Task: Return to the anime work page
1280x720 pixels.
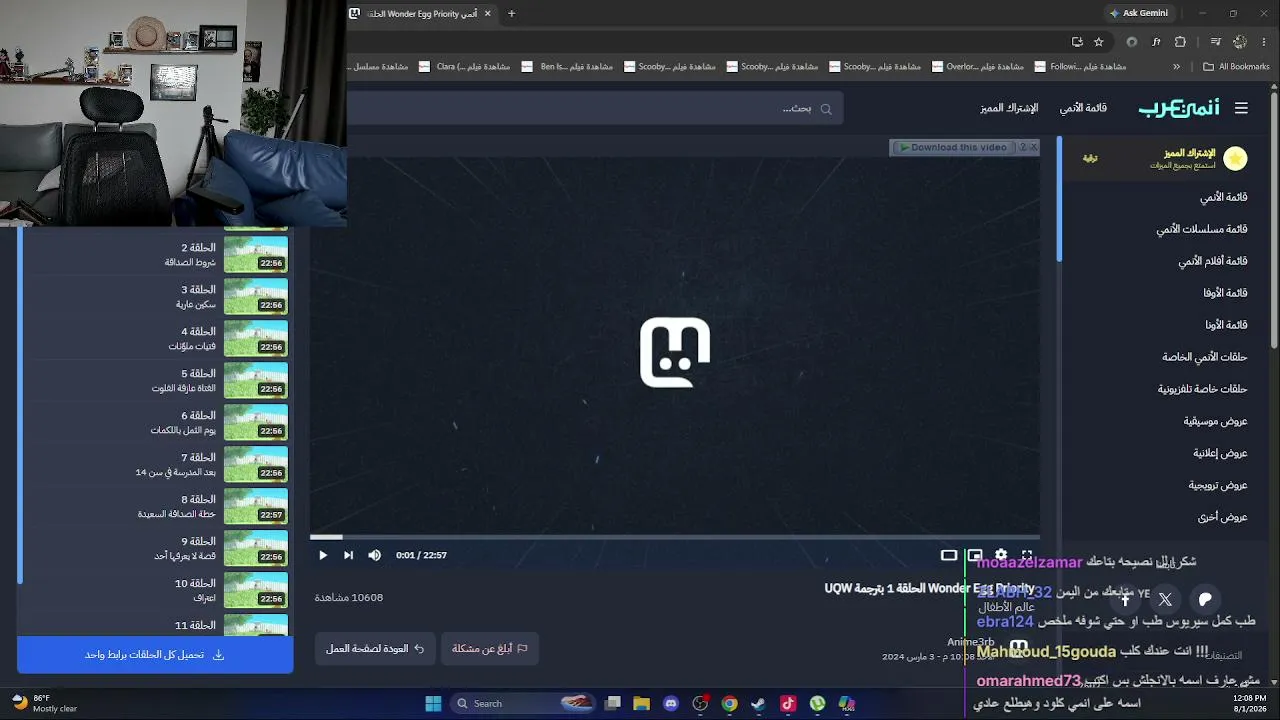Action: pos(375,649)
